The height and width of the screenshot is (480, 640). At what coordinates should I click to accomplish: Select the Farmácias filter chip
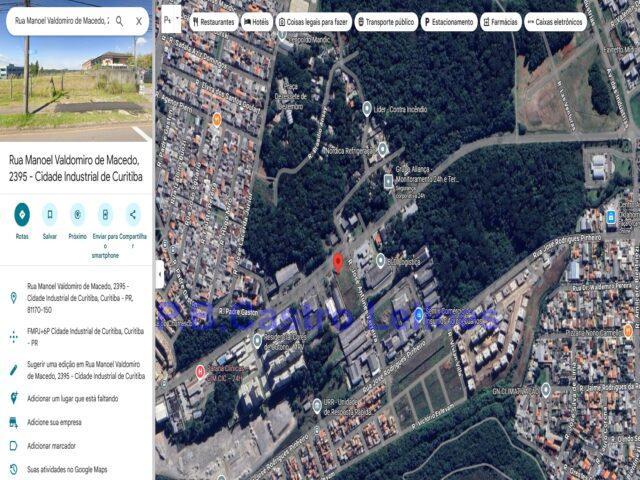(x=501, y=22)
